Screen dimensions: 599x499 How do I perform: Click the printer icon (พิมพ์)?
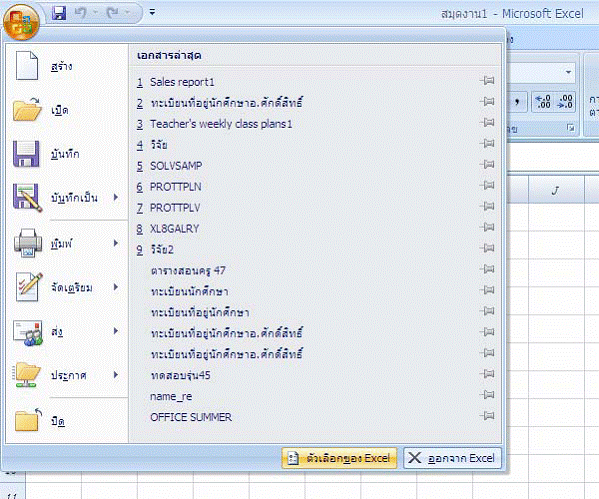pos(28,243)
